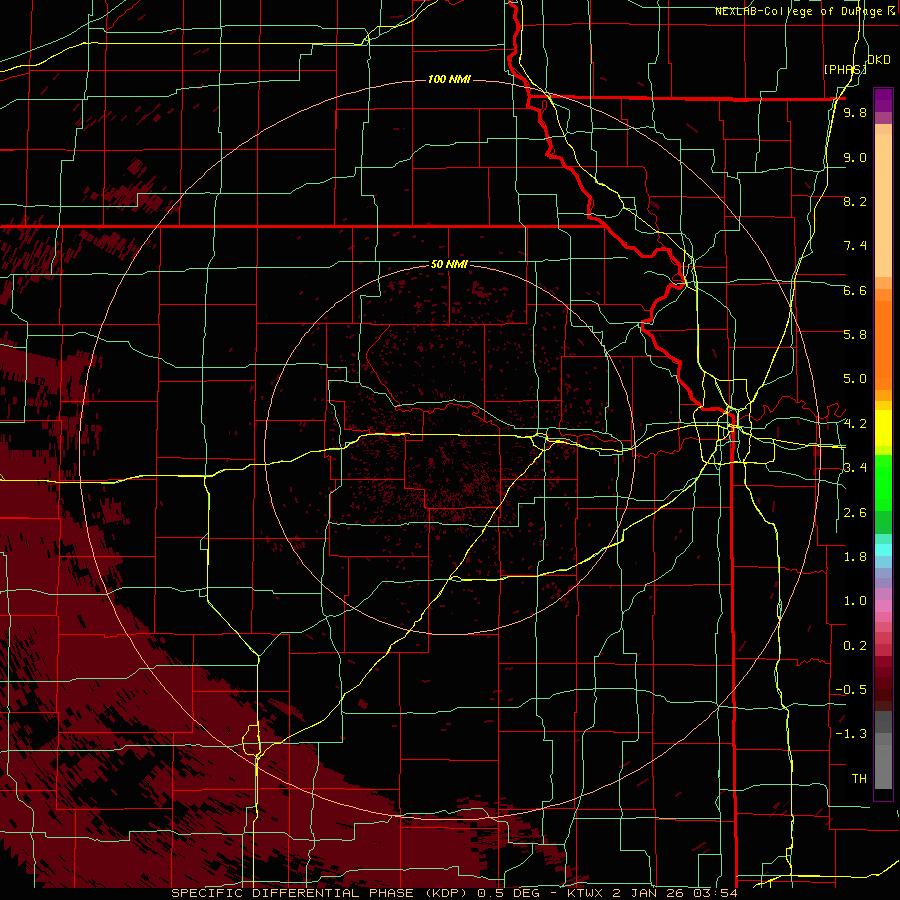Click the '4.2' legend value
900x900 pixels.
pos(855,424)
